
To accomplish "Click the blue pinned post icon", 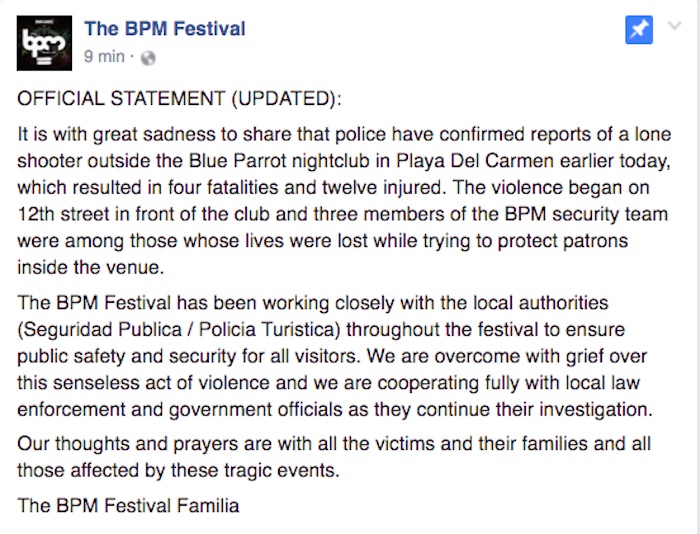I will click(637, 30).
